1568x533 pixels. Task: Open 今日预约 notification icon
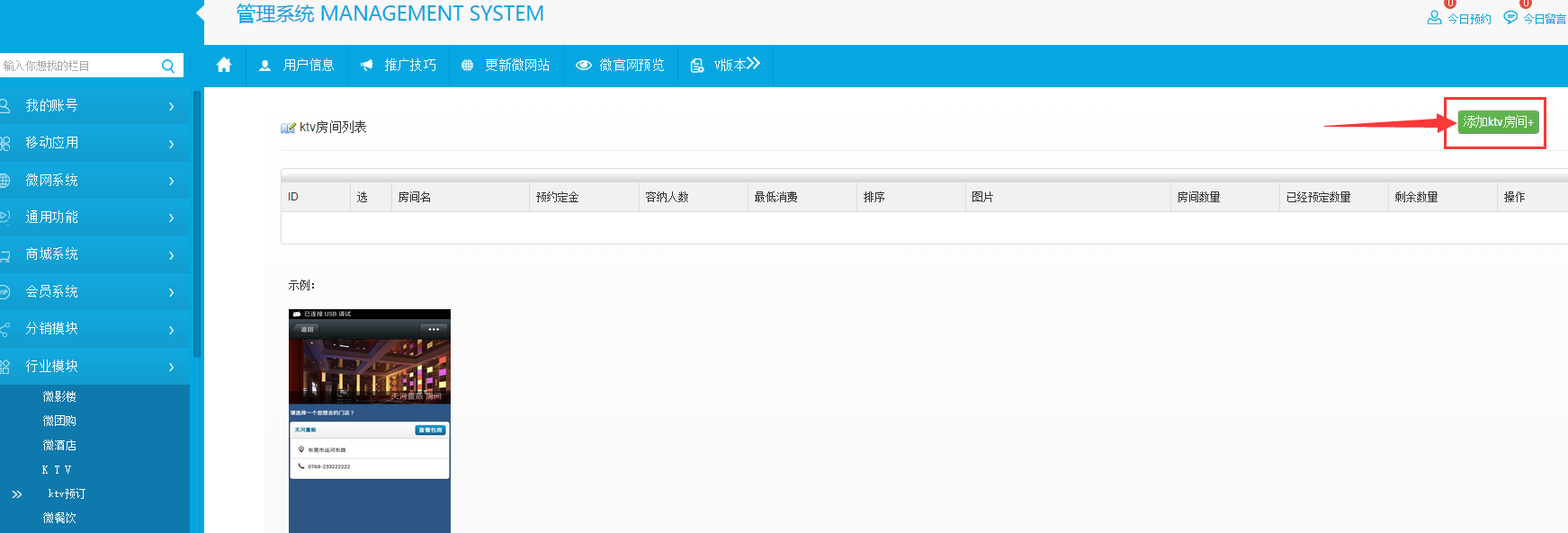1434,17
